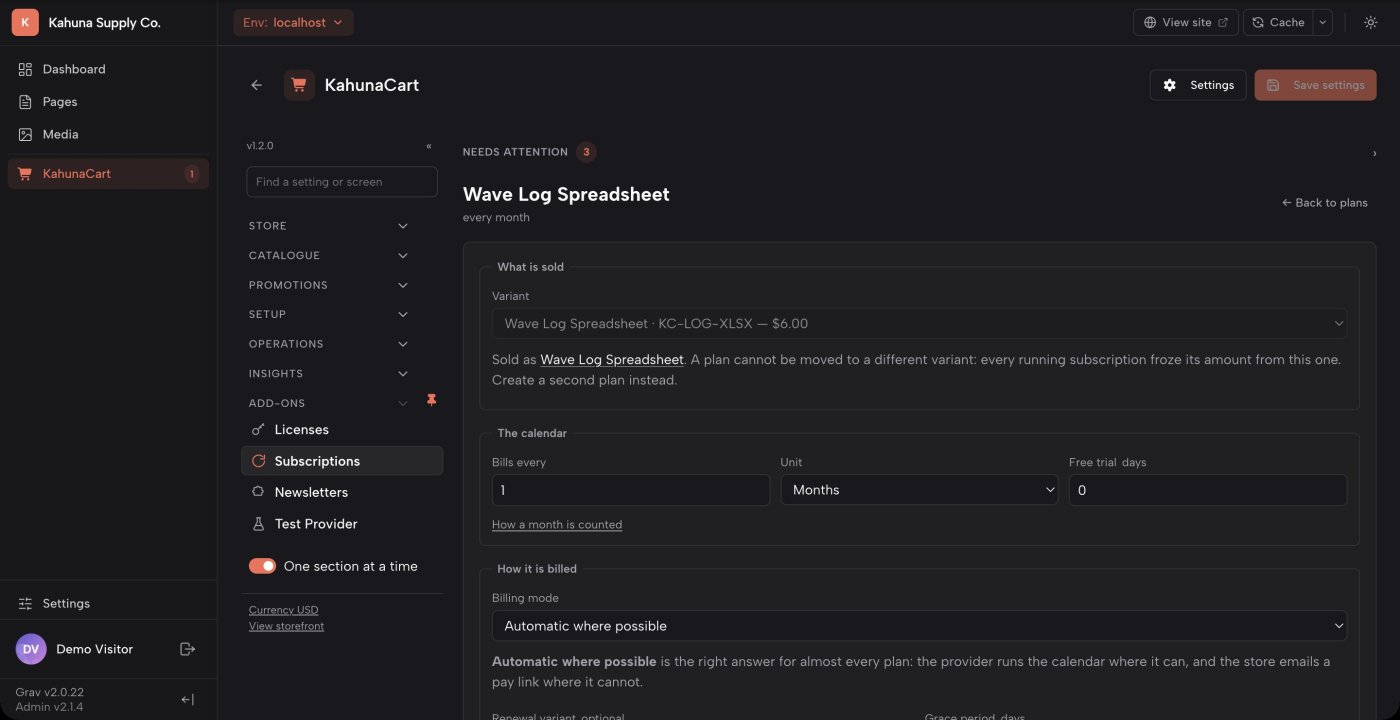
Task: Click the View site button
Action: (x=1186, y=22)
